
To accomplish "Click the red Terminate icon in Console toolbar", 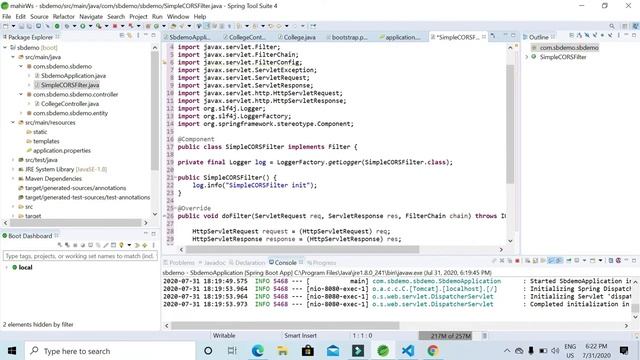I will (517, 261).
